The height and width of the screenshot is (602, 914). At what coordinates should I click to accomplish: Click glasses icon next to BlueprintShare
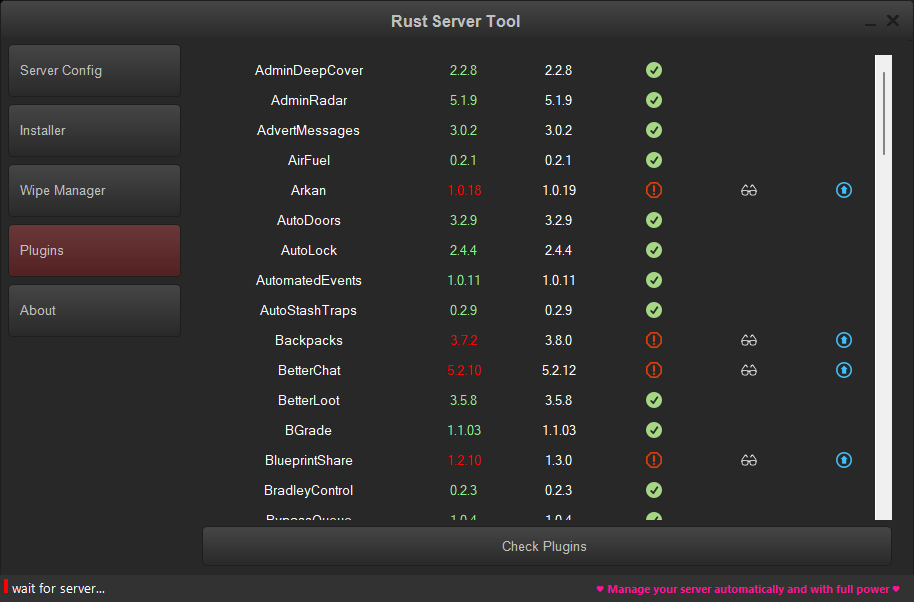749,460
